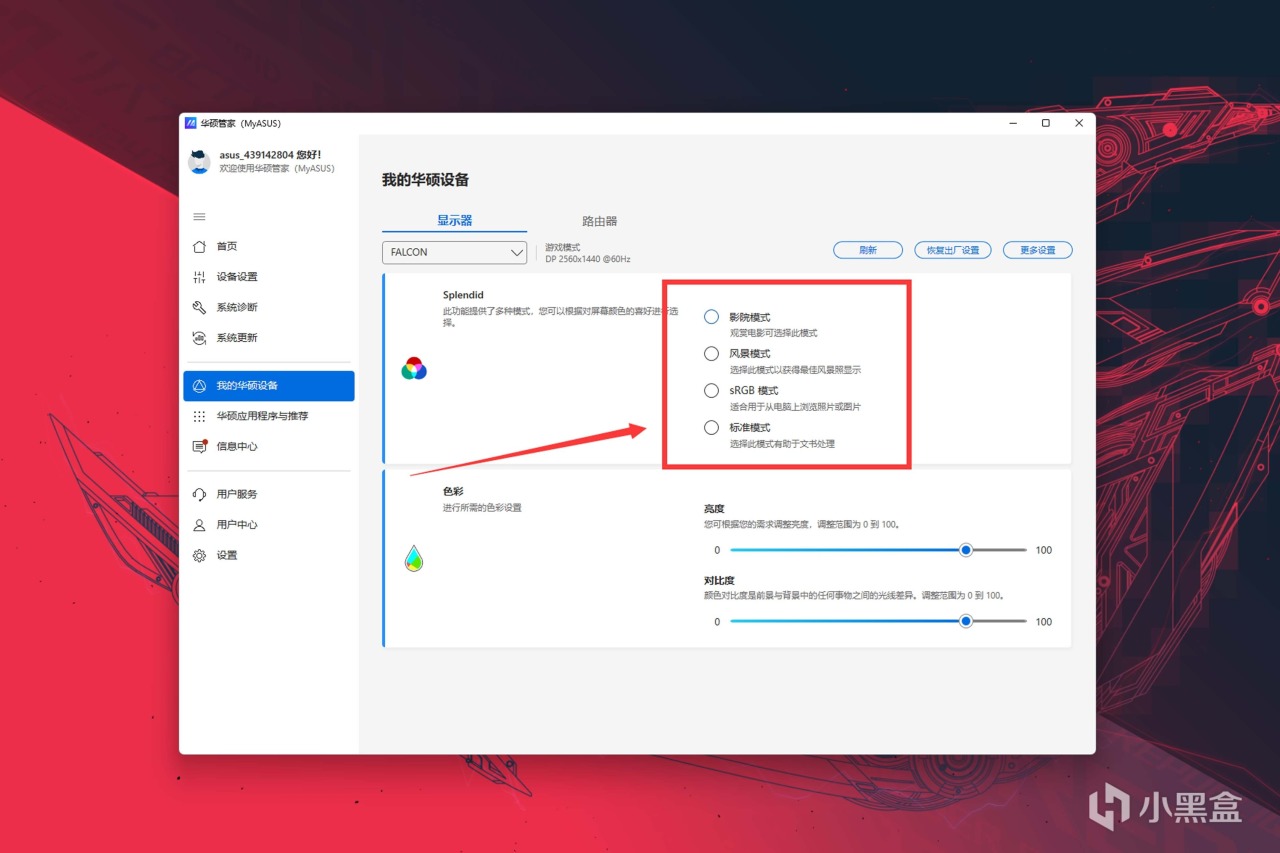Open the hamburger menu in the sidebar
This screenshot has width=1280, height=853.
click(199, 217)
